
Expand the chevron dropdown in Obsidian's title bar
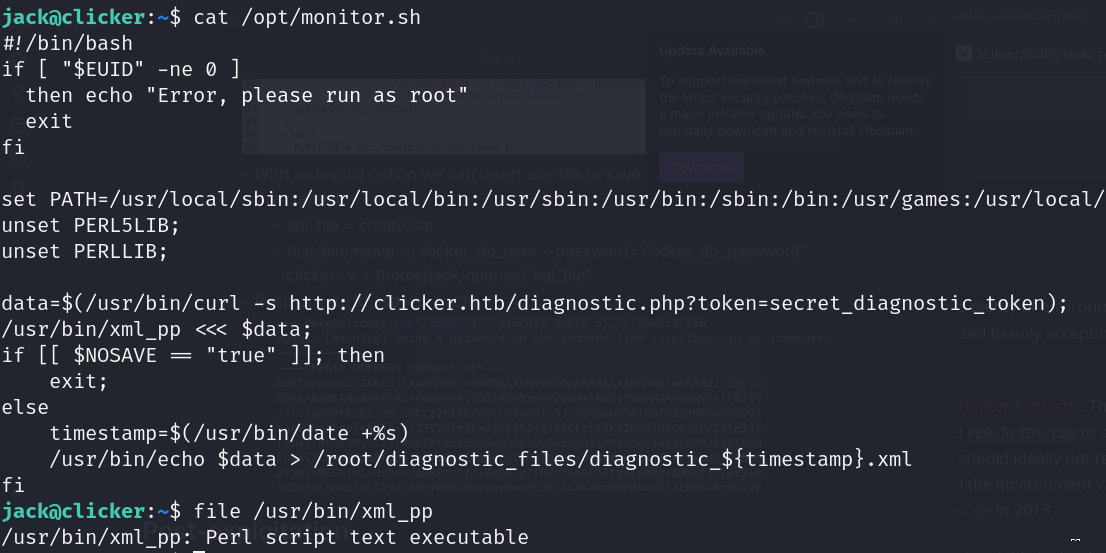coord(783,19)
